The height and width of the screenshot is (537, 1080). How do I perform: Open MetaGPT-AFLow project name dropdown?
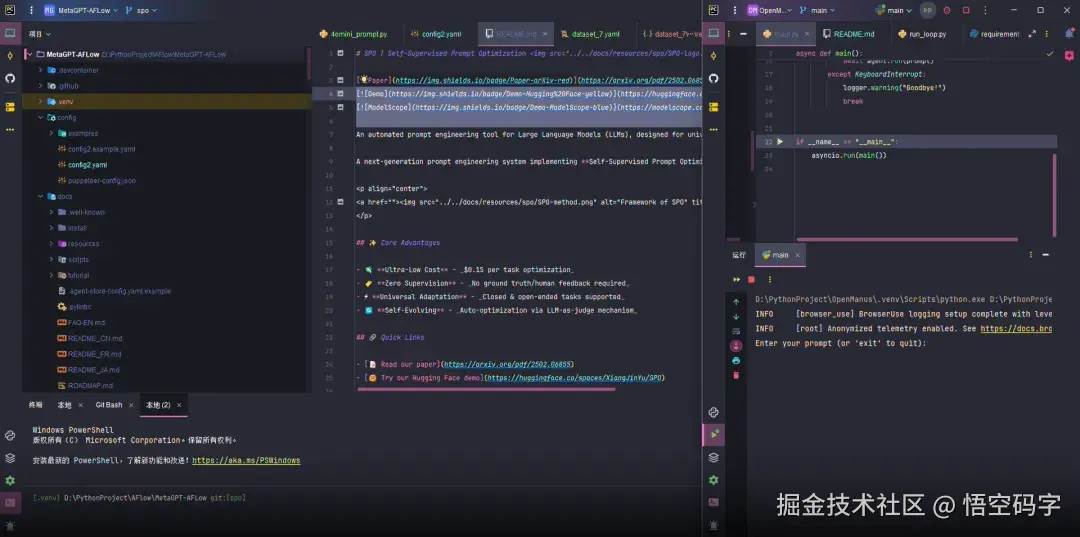[x=80, y=10]
